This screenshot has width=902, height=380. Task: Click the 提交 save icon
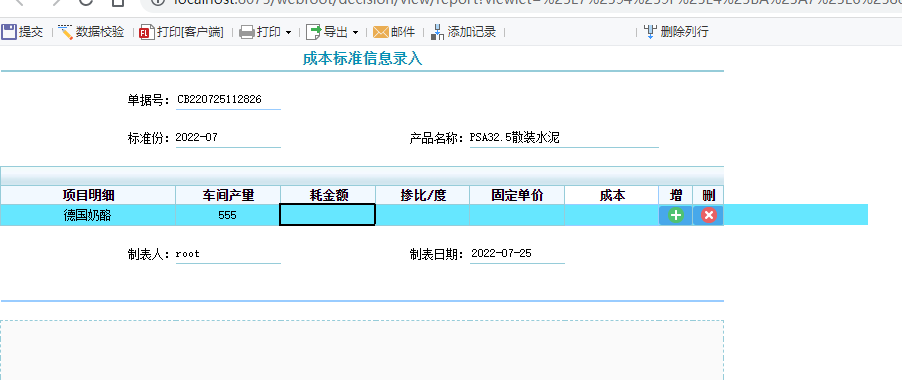click(9, 32)
